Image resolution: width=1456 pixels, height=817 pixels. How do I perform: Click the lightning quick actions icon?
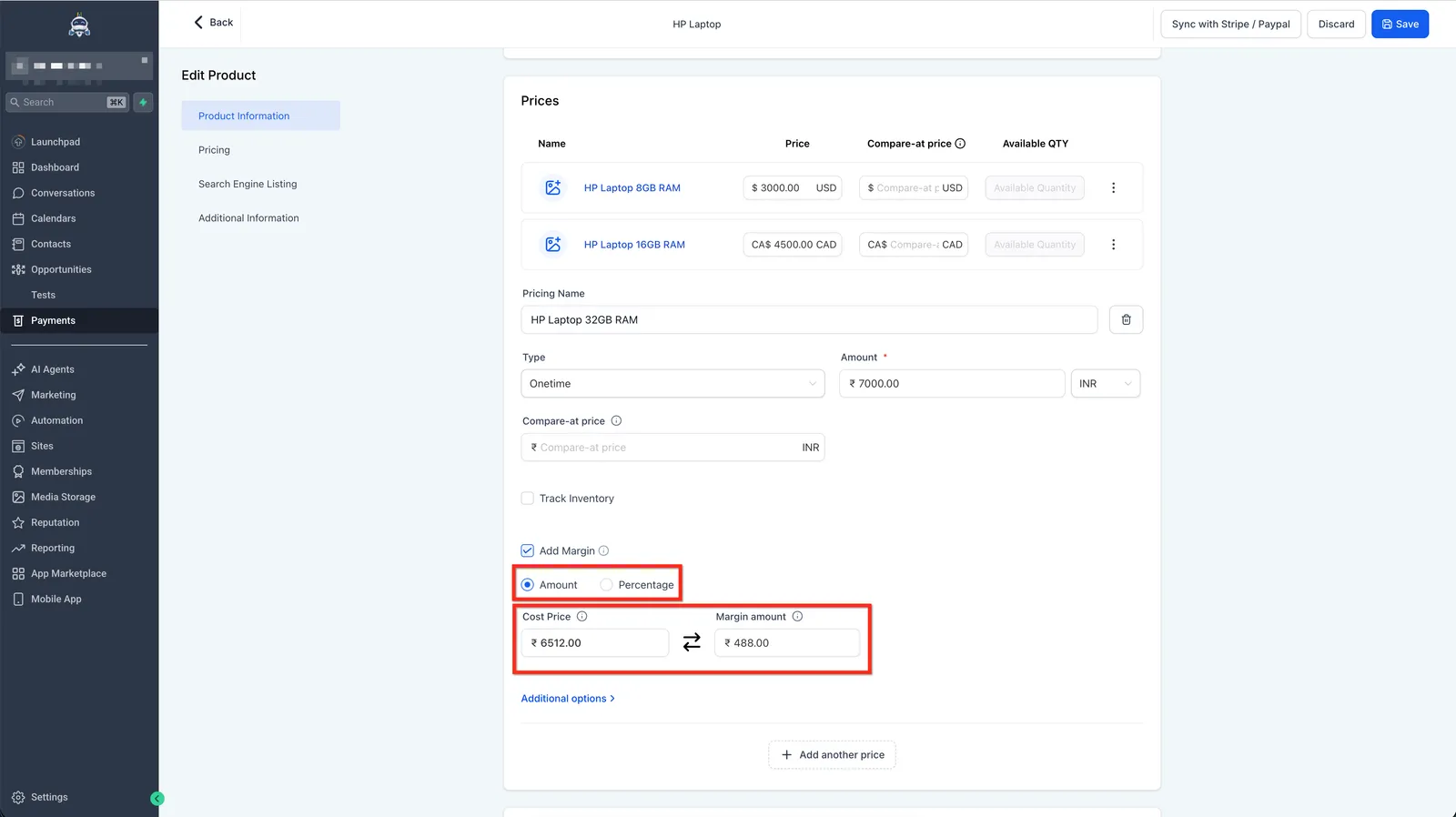point(143,102)
